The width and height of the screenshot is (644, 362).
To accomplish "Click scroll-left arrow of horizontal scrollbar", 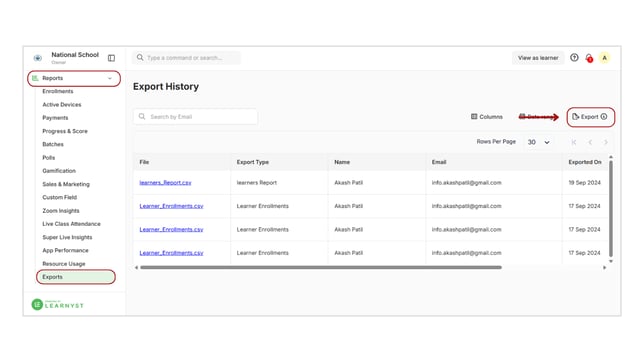I will pyautogui.click(x=136, y=267).
